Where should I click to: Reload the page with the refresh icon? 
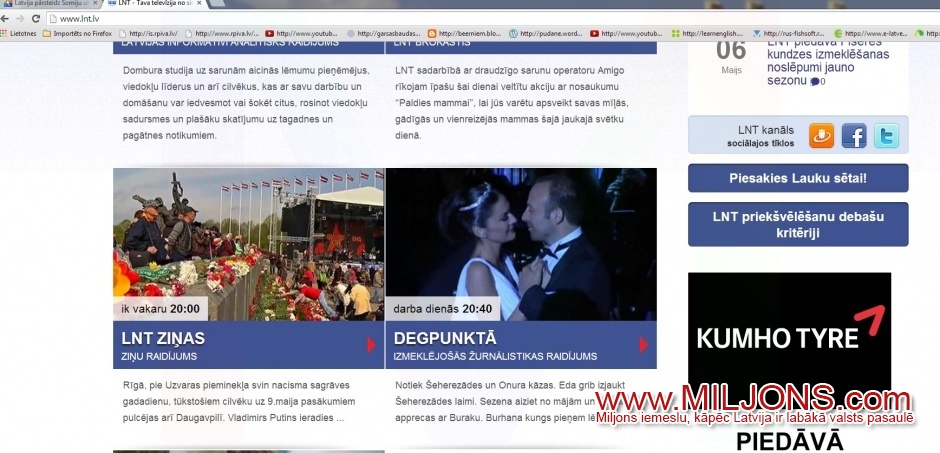click(36, 18)
